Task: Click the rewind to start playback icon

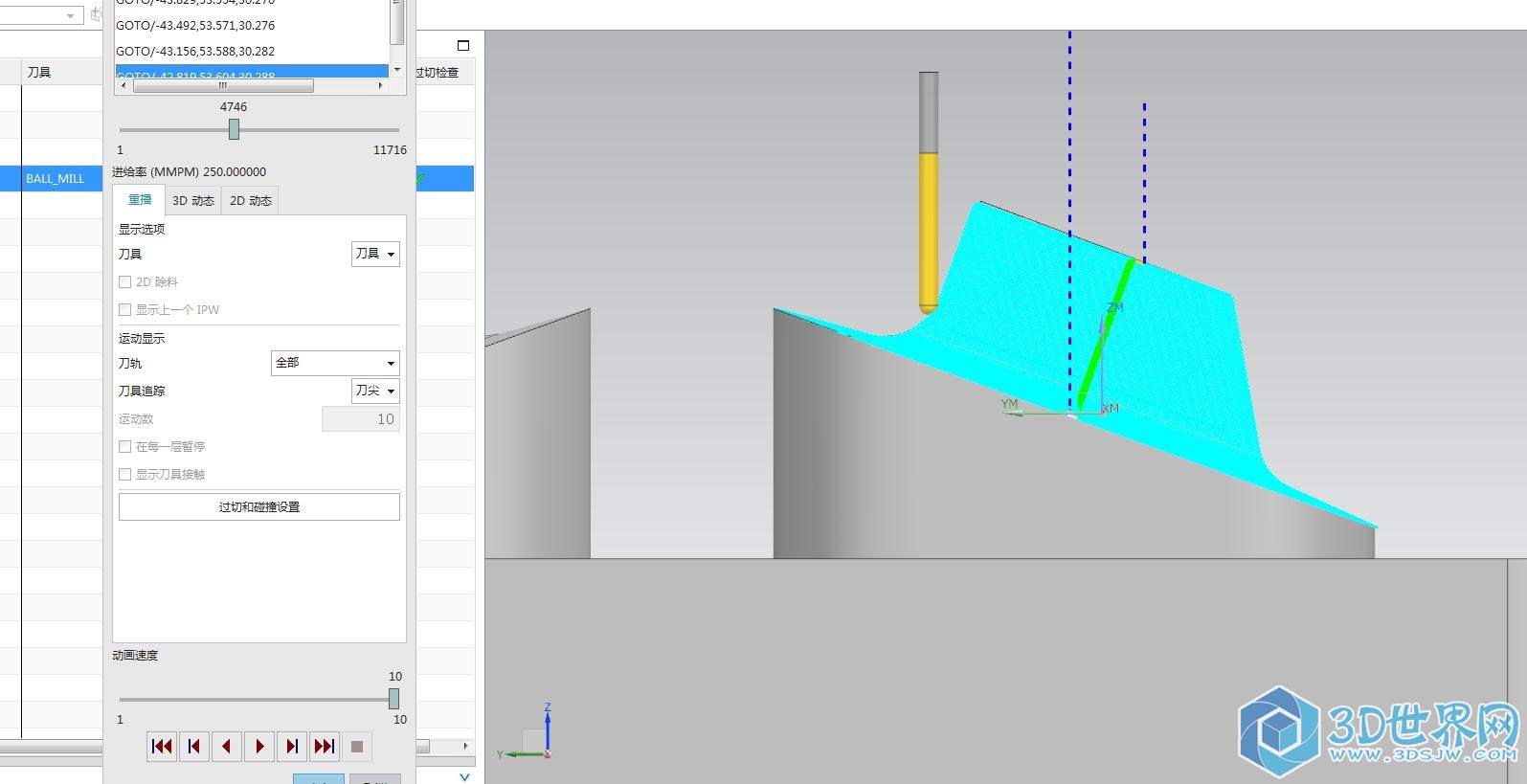Action: (x=162, y=747)
